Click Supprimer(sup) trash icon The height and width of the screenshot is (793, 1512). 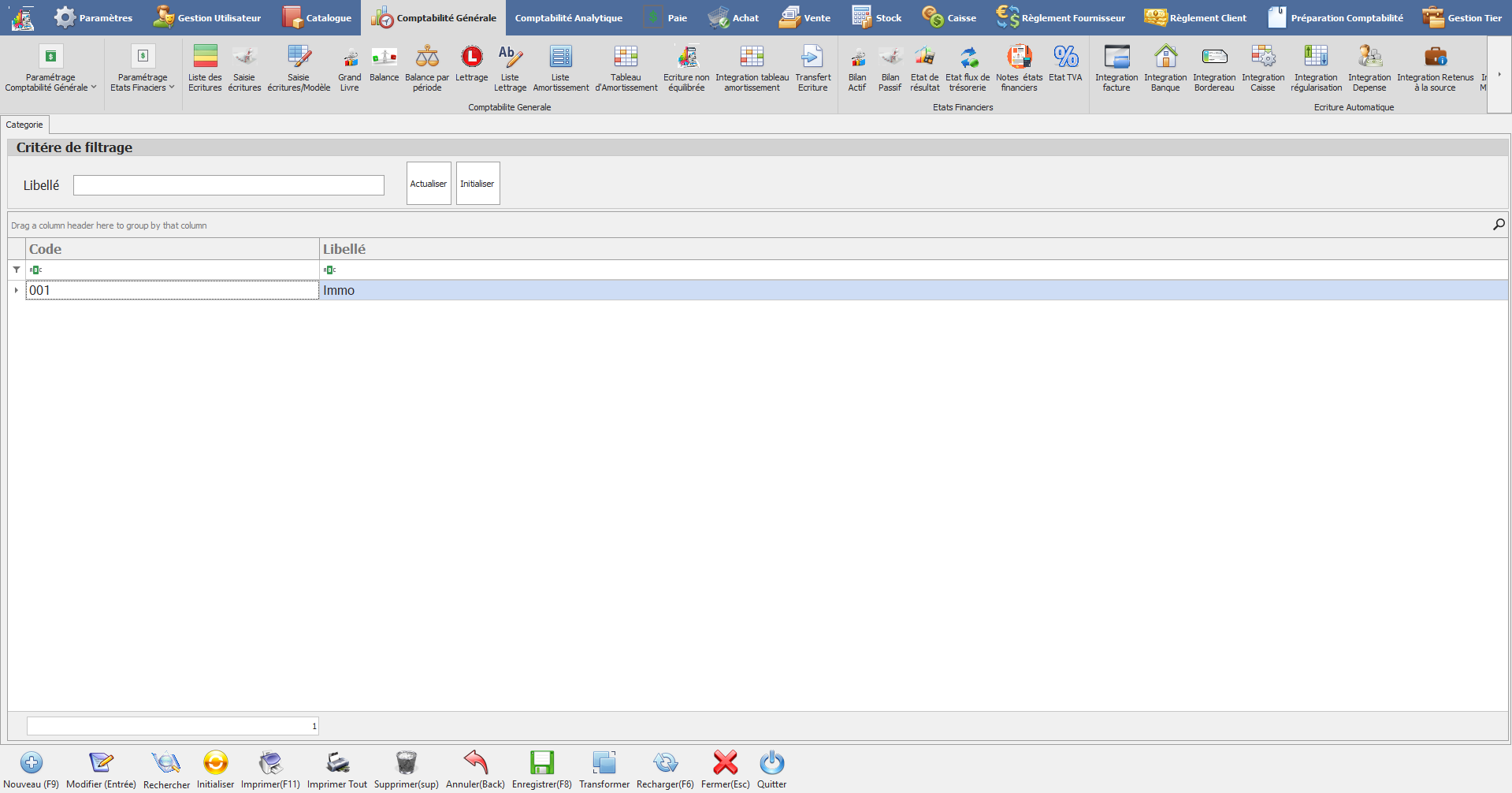click(406, 763)
